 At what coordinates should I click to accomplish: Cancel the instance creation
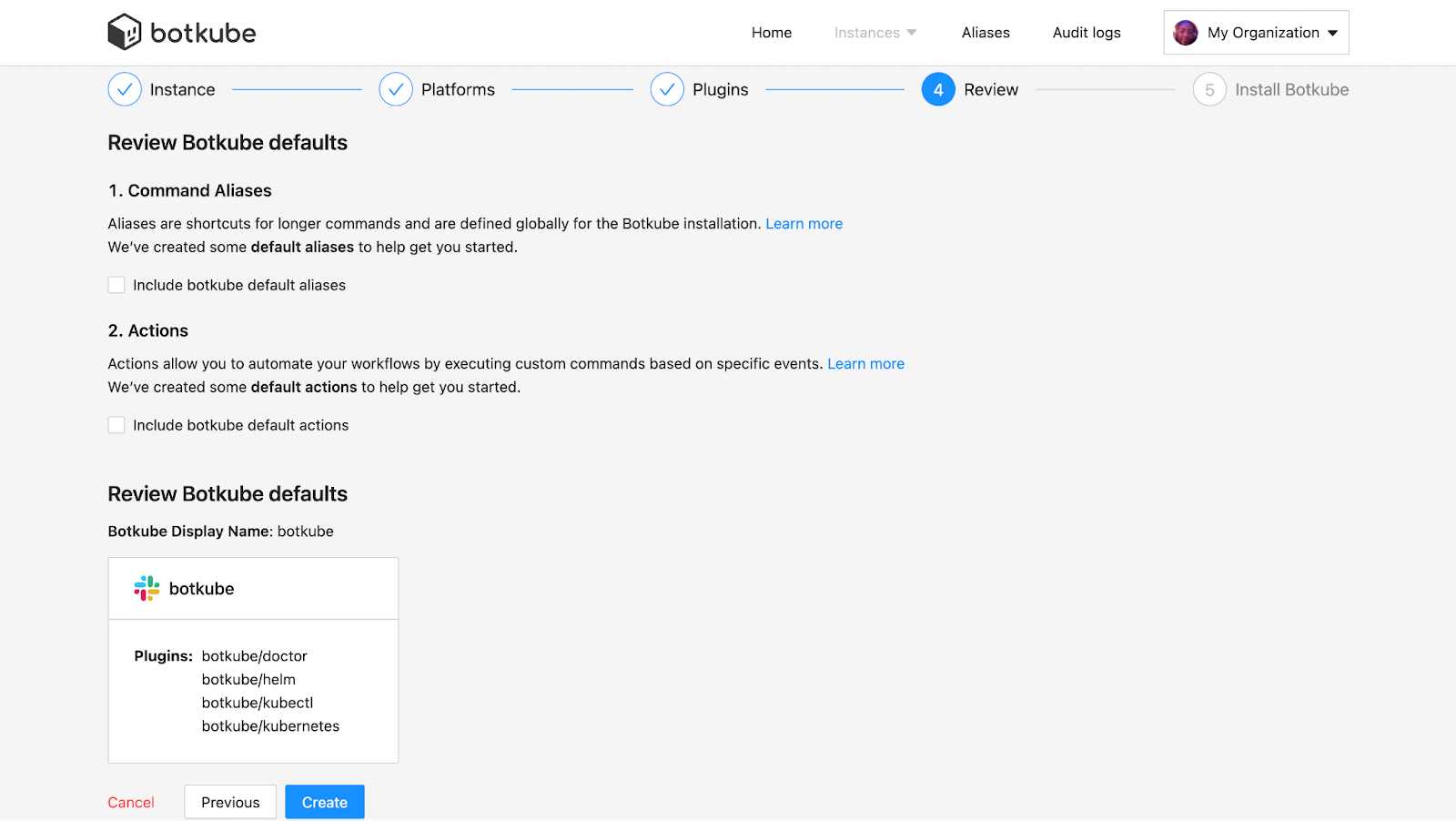130,802
